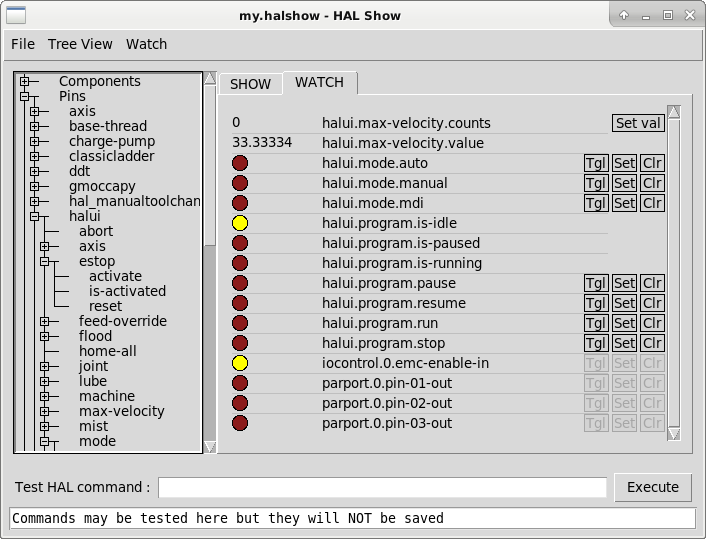Click Set val for halui.max-velocity.counts

[x=638, y=123]
